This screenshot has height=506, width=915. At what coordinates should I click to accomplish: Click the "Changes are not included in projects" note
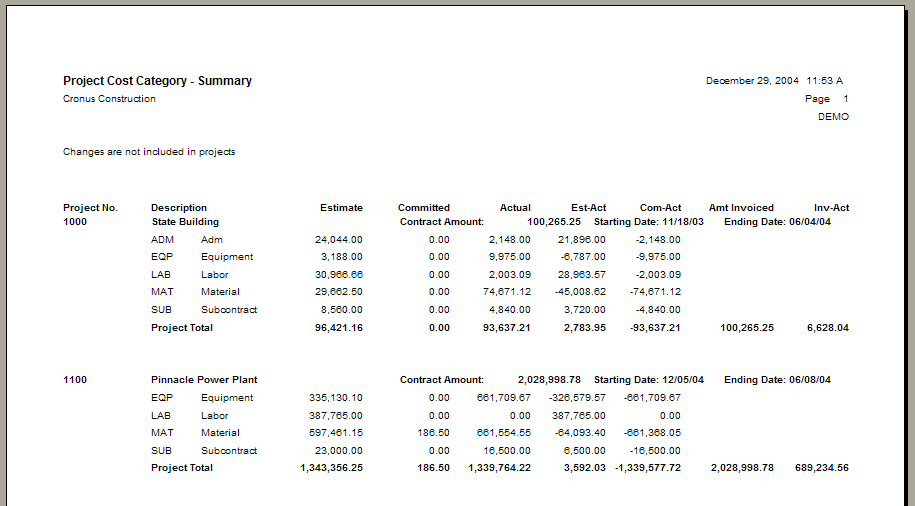[149, 152]
